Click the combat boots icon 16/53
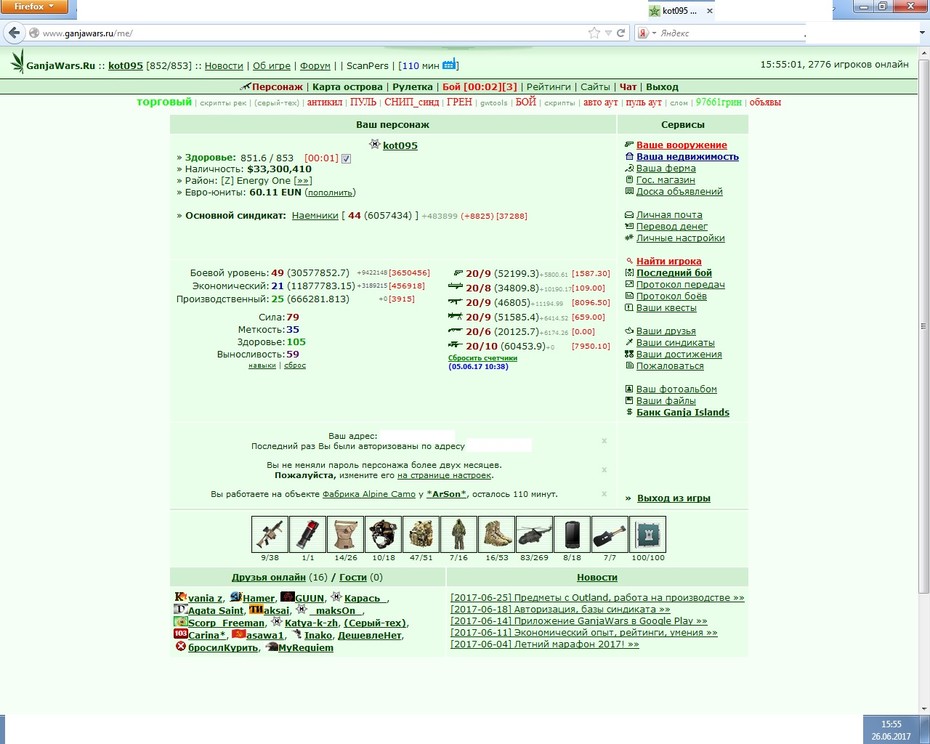This screenshot has height=744, width=930. click(496, 535)
